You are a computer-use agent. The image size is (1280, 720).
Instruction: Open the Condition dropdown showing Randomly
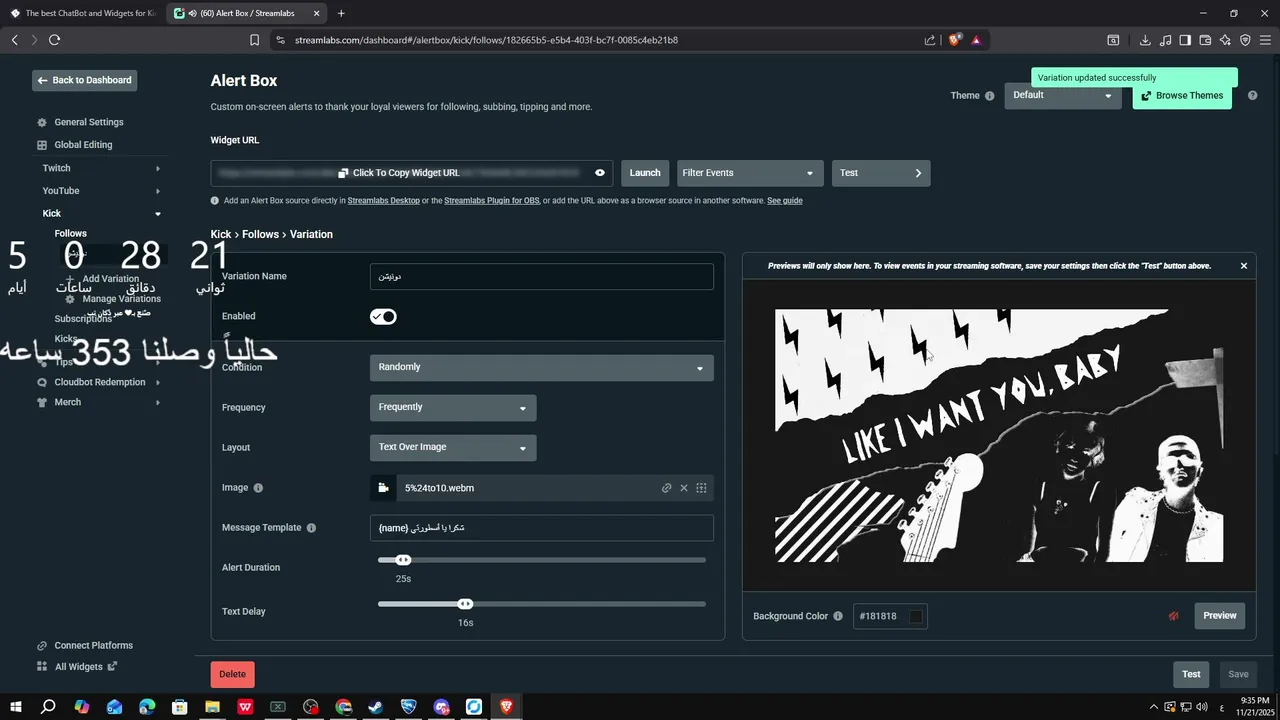click(x=542, y=367)
